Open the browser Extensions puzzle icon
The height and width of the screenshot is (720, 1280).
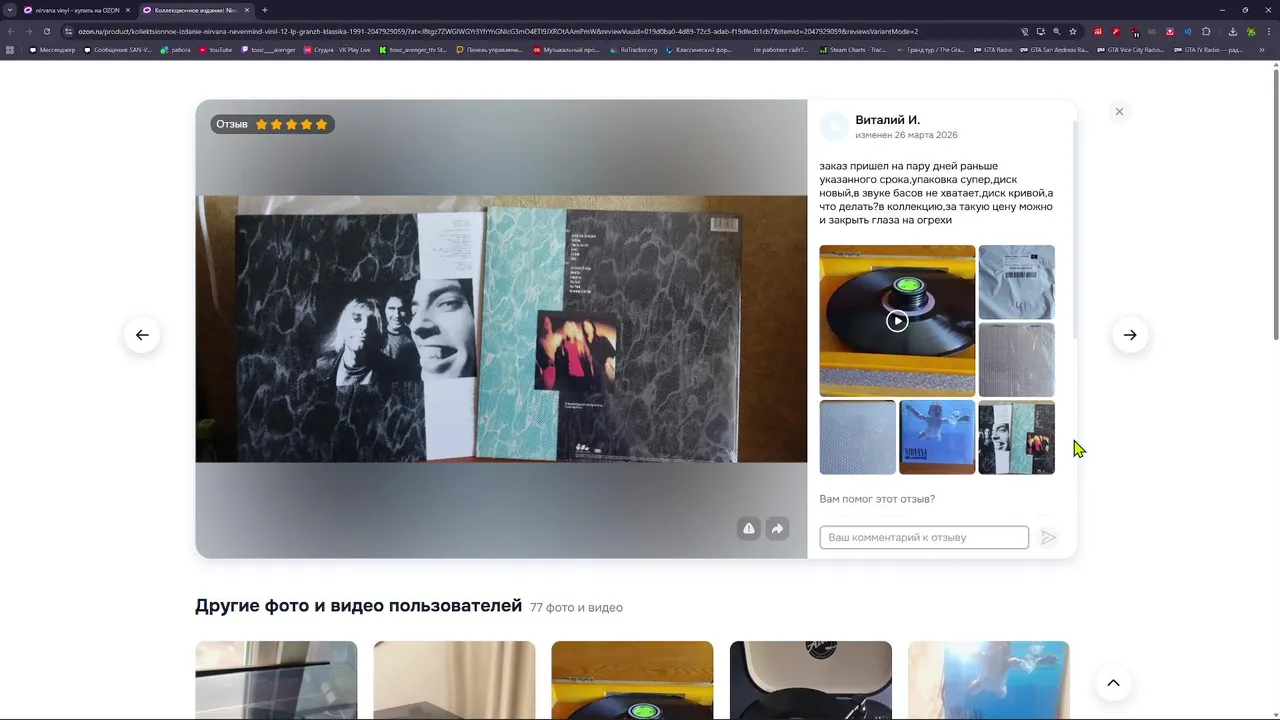tap(1206, 31)
